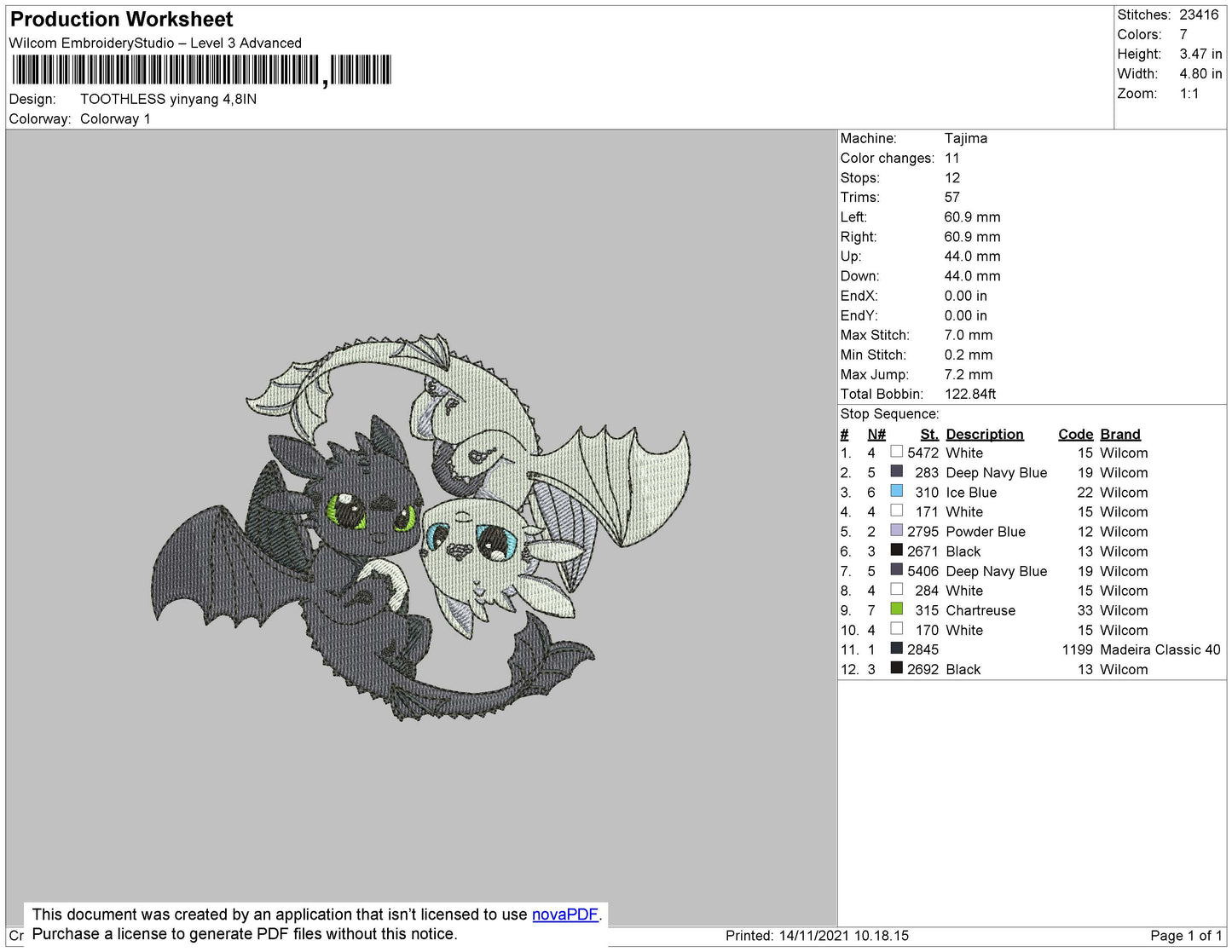Select the swatch in the Madeira Classic 40 row
Viewport: 1232px width, 952px height.
[x=896, y=649]
